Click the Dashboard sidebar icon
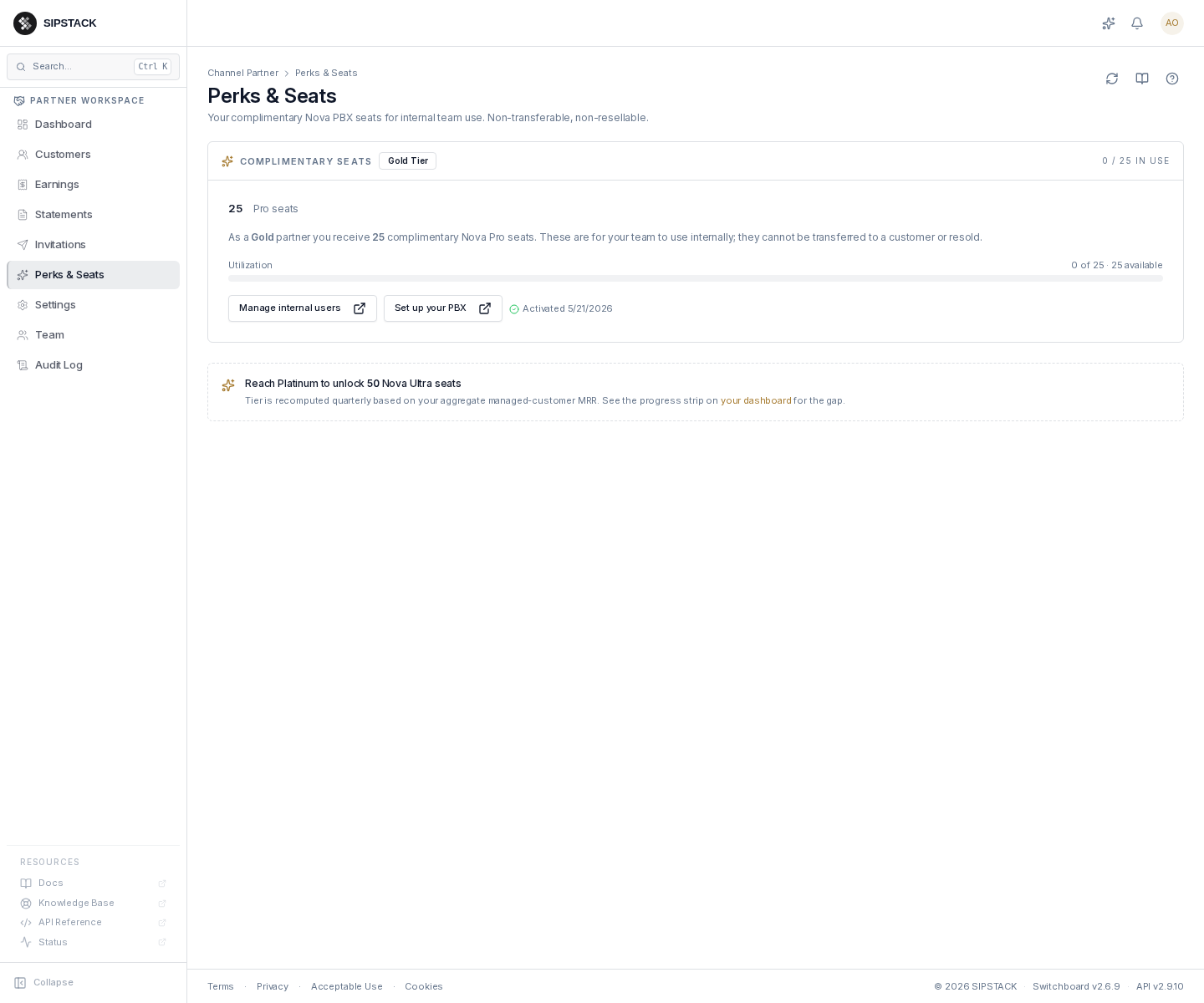1204x1003 pixels. click(x=23, y=125)
